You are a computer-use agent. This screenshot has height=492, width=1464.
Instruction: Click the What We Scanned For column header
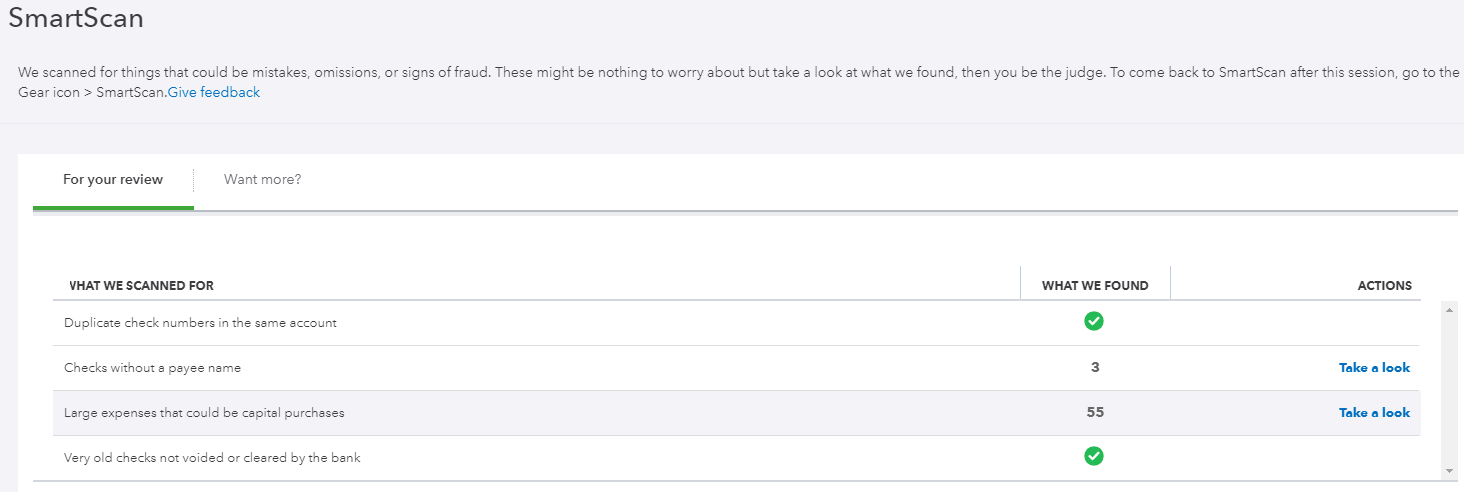click(141, 286)
